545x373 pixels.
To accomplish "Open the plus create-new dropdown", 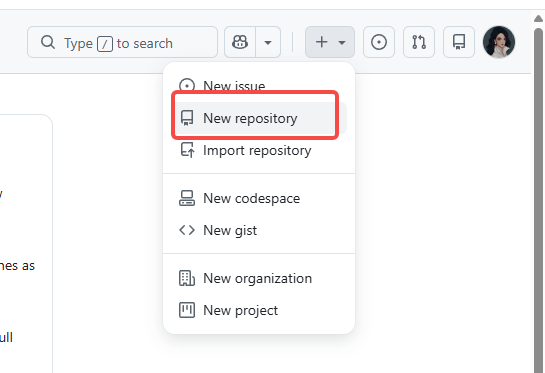I will (330, 42).
